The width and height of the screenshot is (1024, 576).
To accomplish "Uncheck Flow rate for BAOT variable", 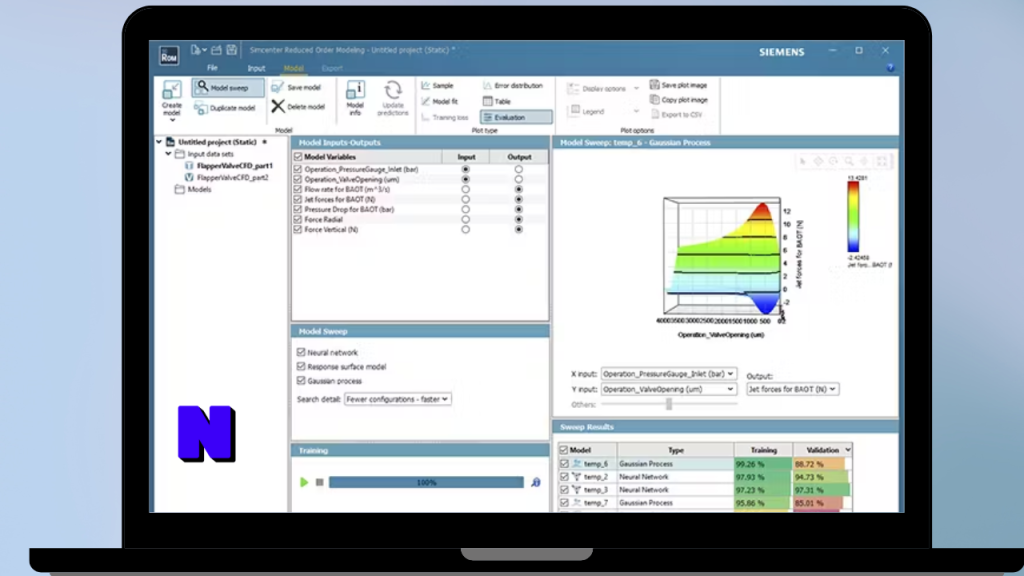I will pos(298,189).
